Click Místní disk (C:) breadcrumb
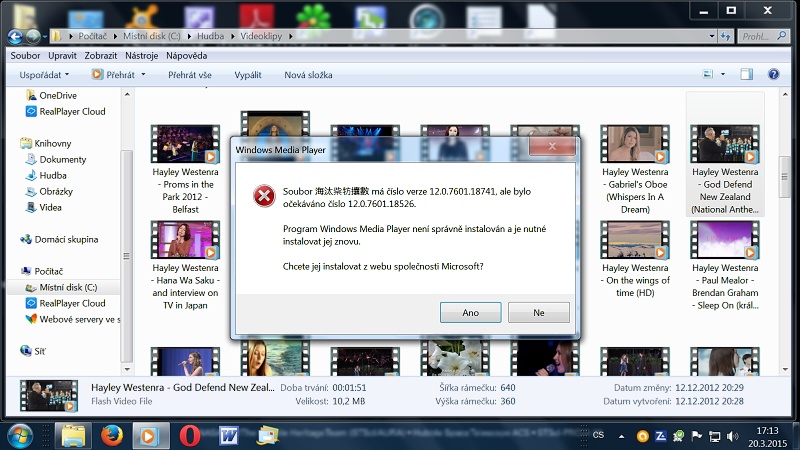This screenshot has height=450, width=800. 152,36
